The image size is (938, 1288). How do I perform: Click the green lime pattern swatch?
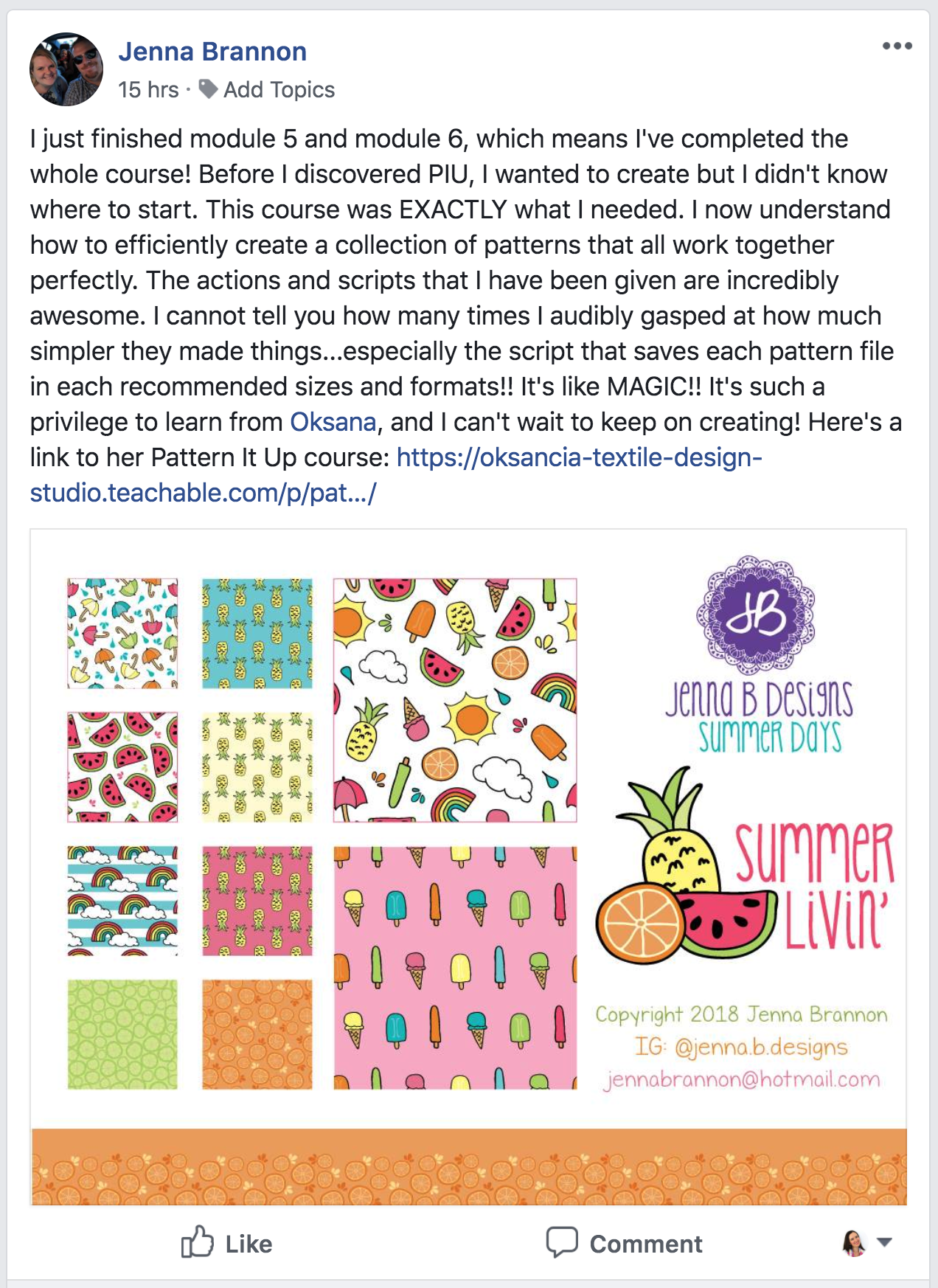pos(122,1034)
